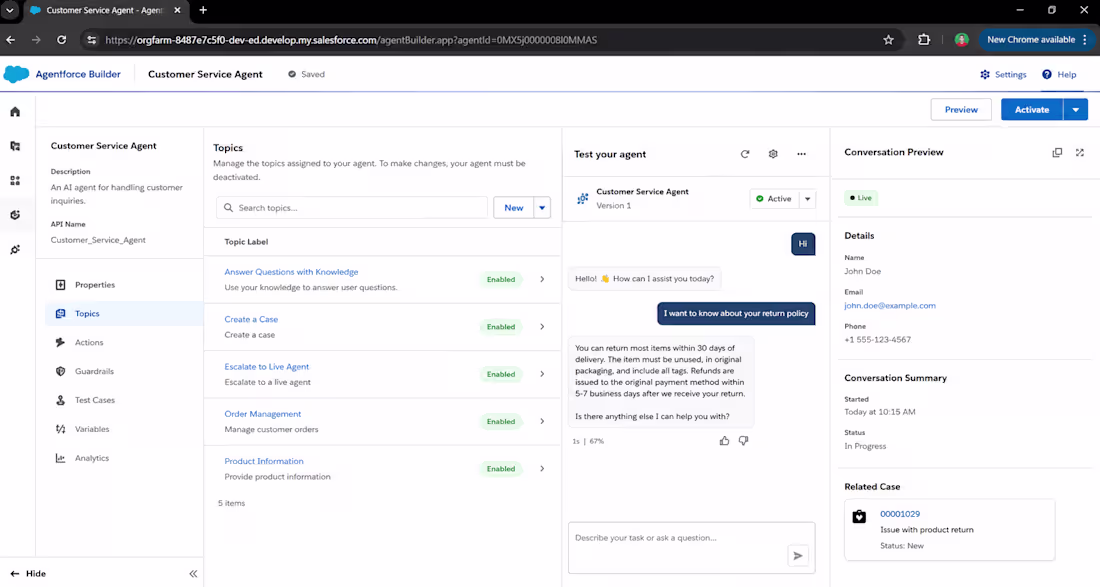Open Answer Questions with Knowledge topic link
Image resolution: width=1100 pixels, height=587 pixels.
click(291, 272)
